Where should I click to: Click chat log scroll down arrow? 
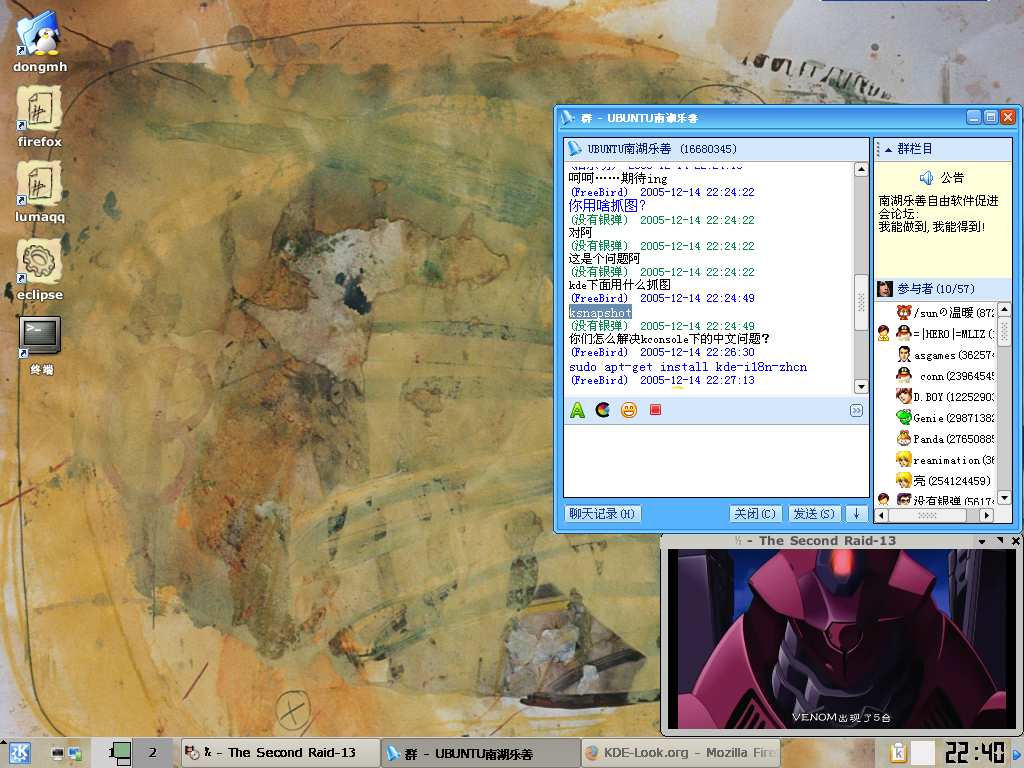[861, 387]
